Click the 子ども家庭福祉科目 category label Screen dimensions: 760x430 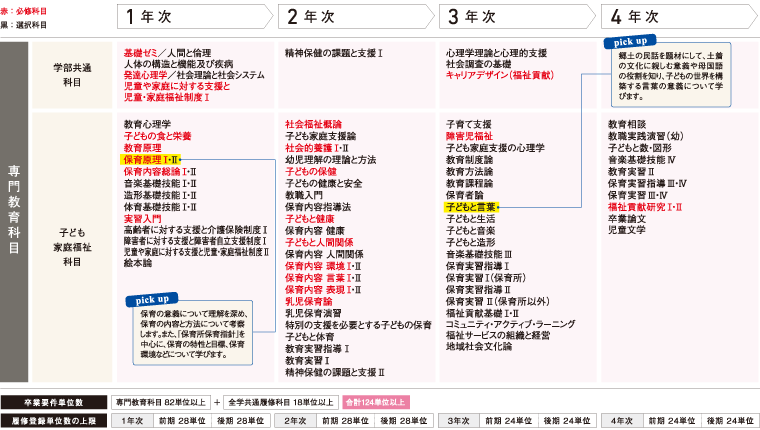pos(72,247)
